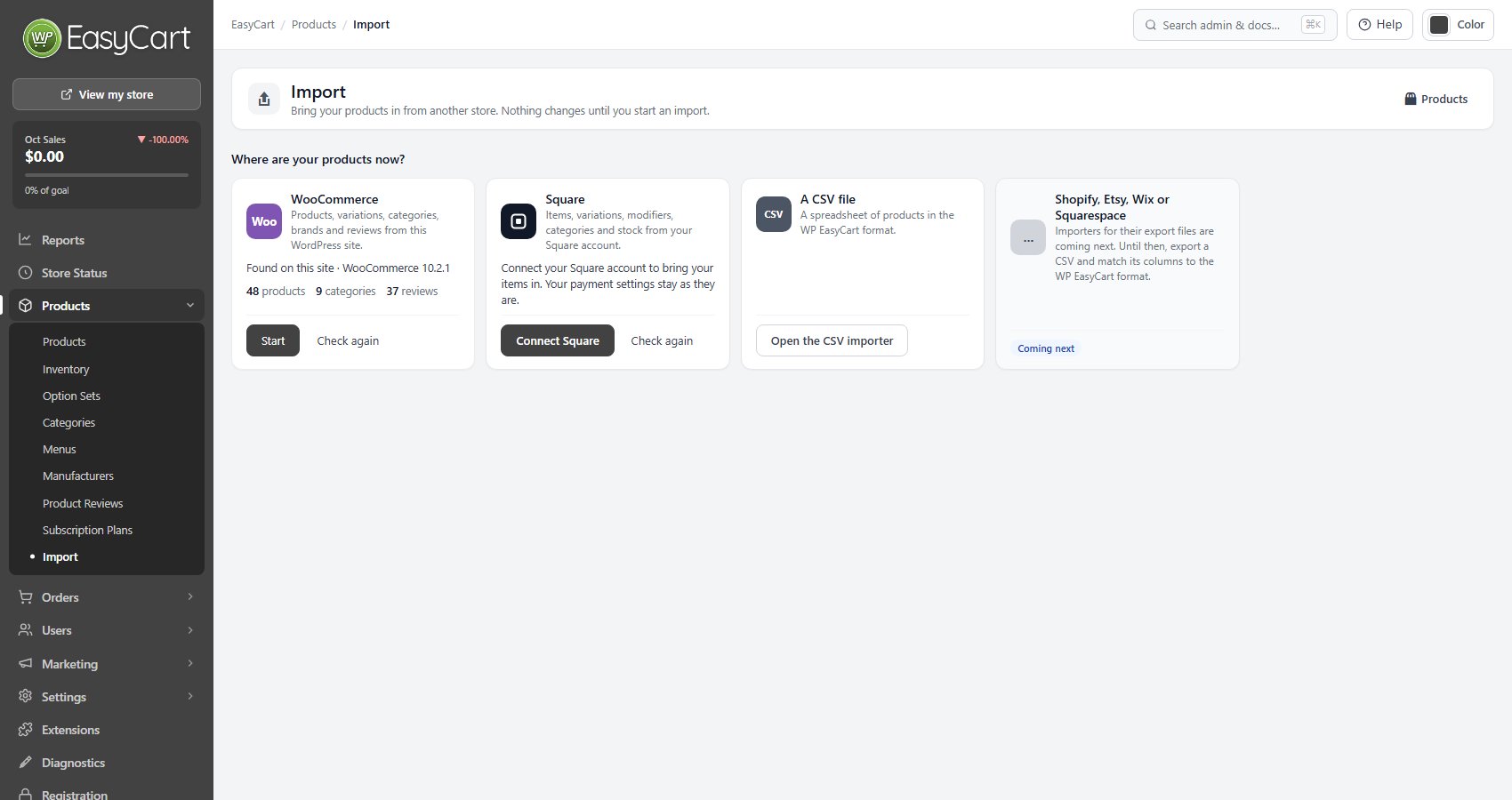This screenshot has height=800, width=1512.
Task: Click Check again on Square card
Action: click(662, 340)
